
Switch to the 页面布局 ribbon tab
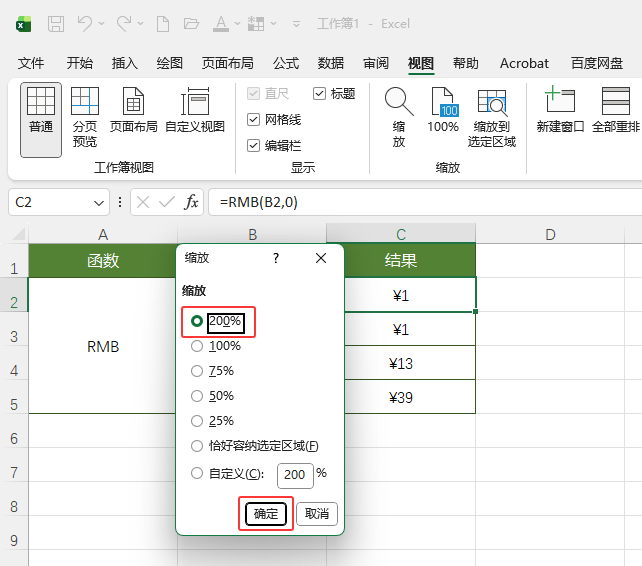[228, 63]
